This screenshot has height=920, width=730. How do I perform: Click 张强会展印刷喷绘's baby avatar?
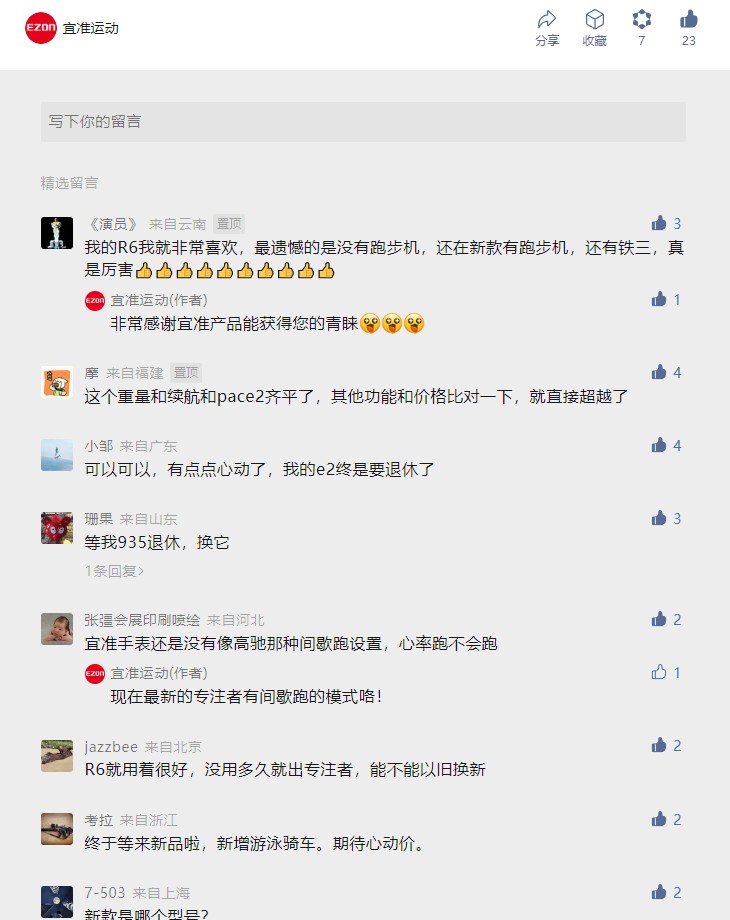click(x=57, y=629)
